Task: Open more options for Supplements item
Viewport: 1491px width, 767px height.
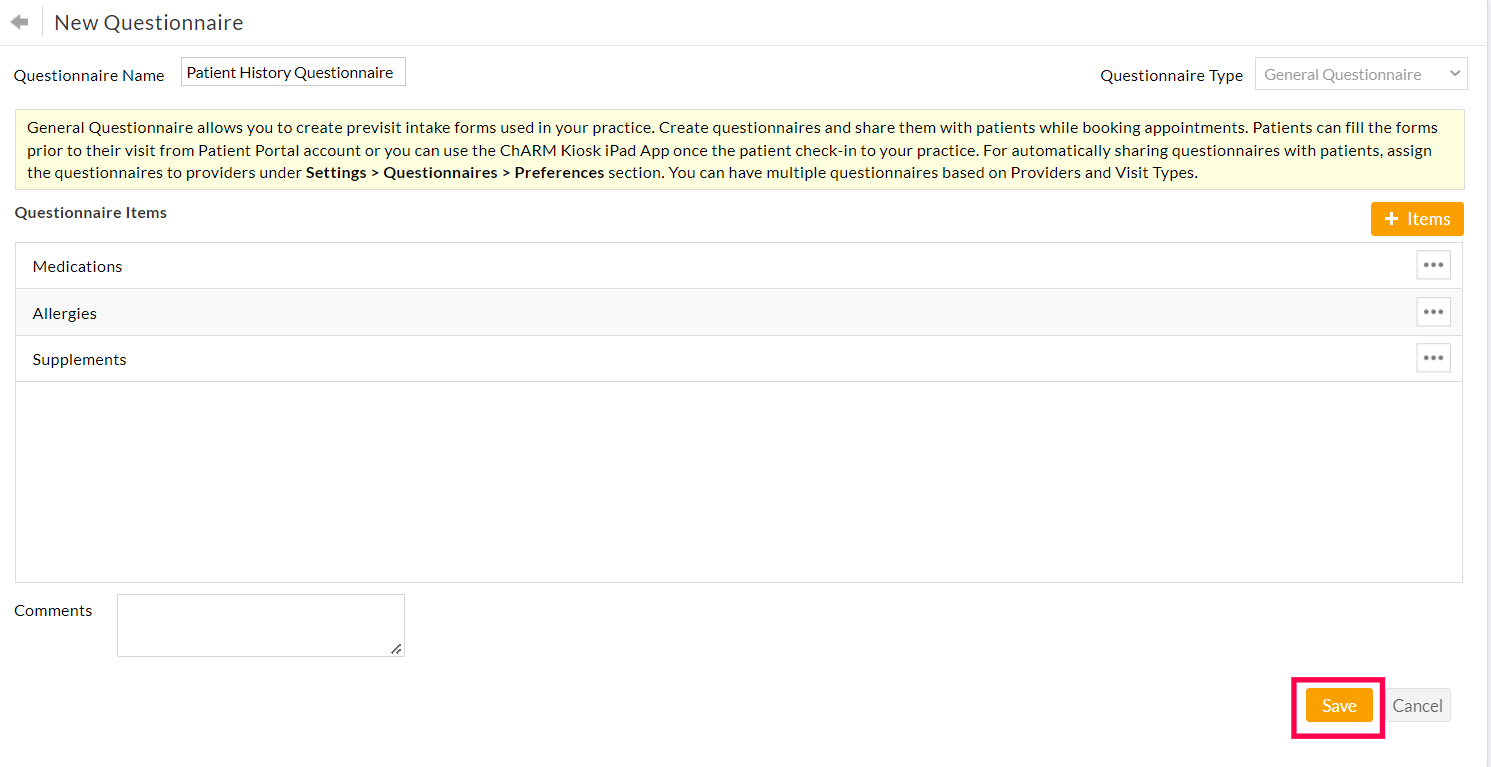Action: pyautogui.click(x=1433, y=358)
